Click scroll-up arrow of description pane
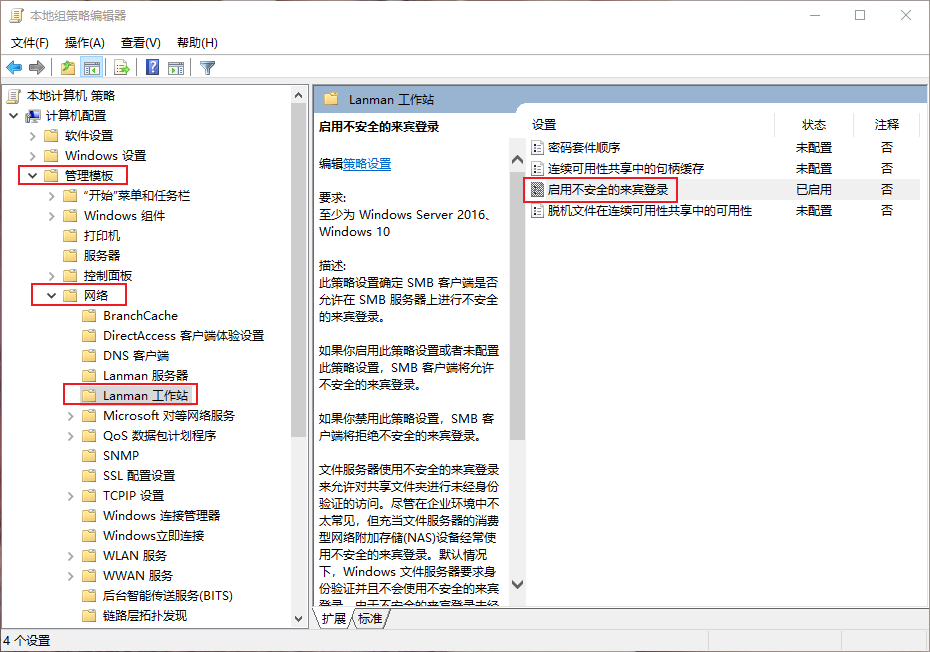This screenshot has height=652, width=930. [517, 160]
